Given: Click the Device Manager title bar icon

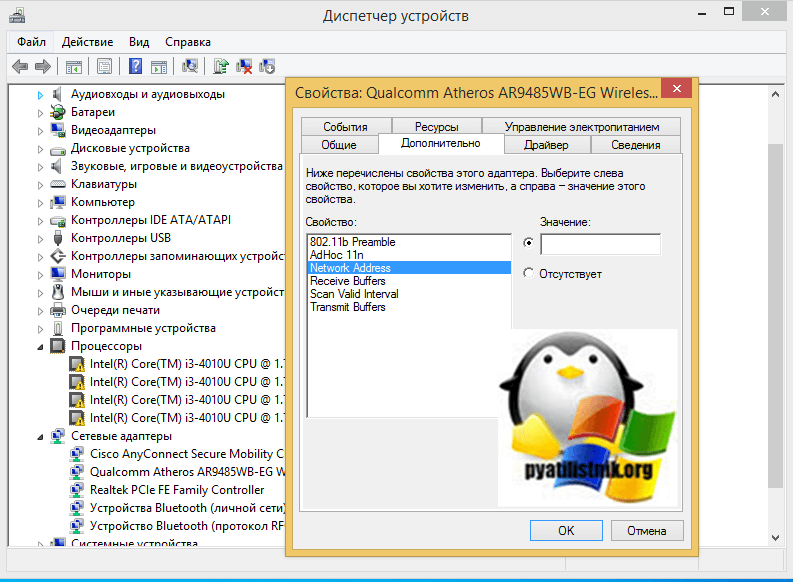Looking at the screenshot, I should tap(17, 15).
